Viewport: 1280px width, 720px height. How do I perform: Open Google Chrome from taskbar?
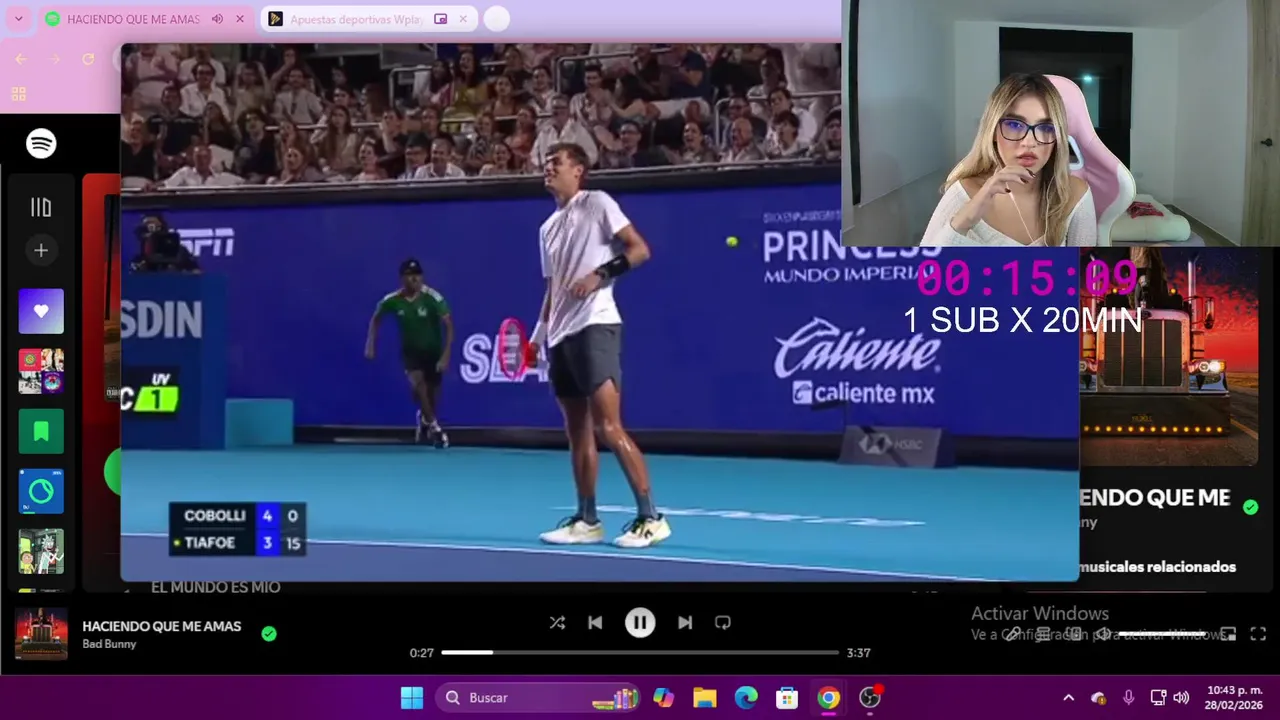829,698
